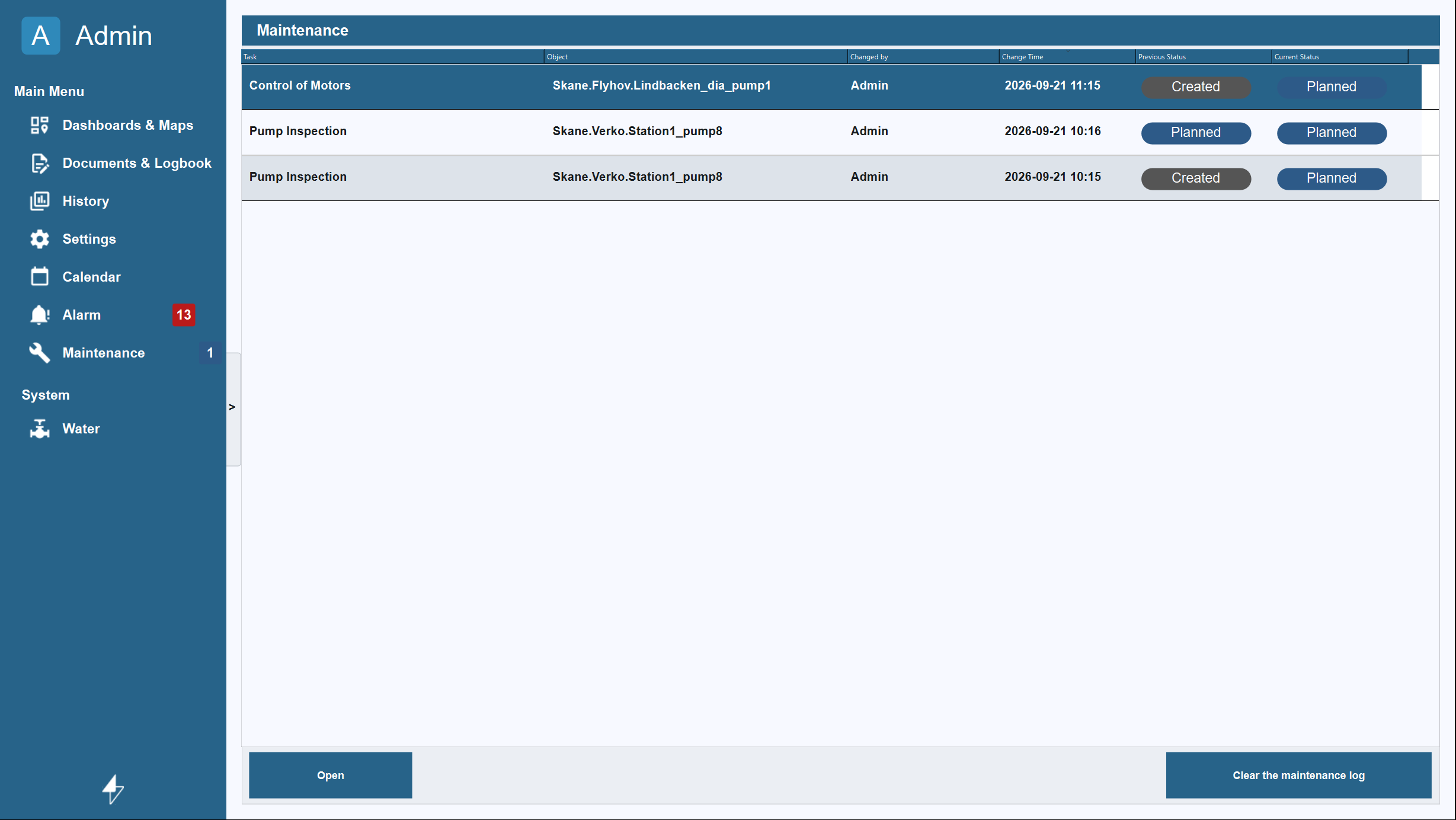Select Pump Inspection row from 10:15
Viewport: 1456px width, 820px height.
[831, 178]
